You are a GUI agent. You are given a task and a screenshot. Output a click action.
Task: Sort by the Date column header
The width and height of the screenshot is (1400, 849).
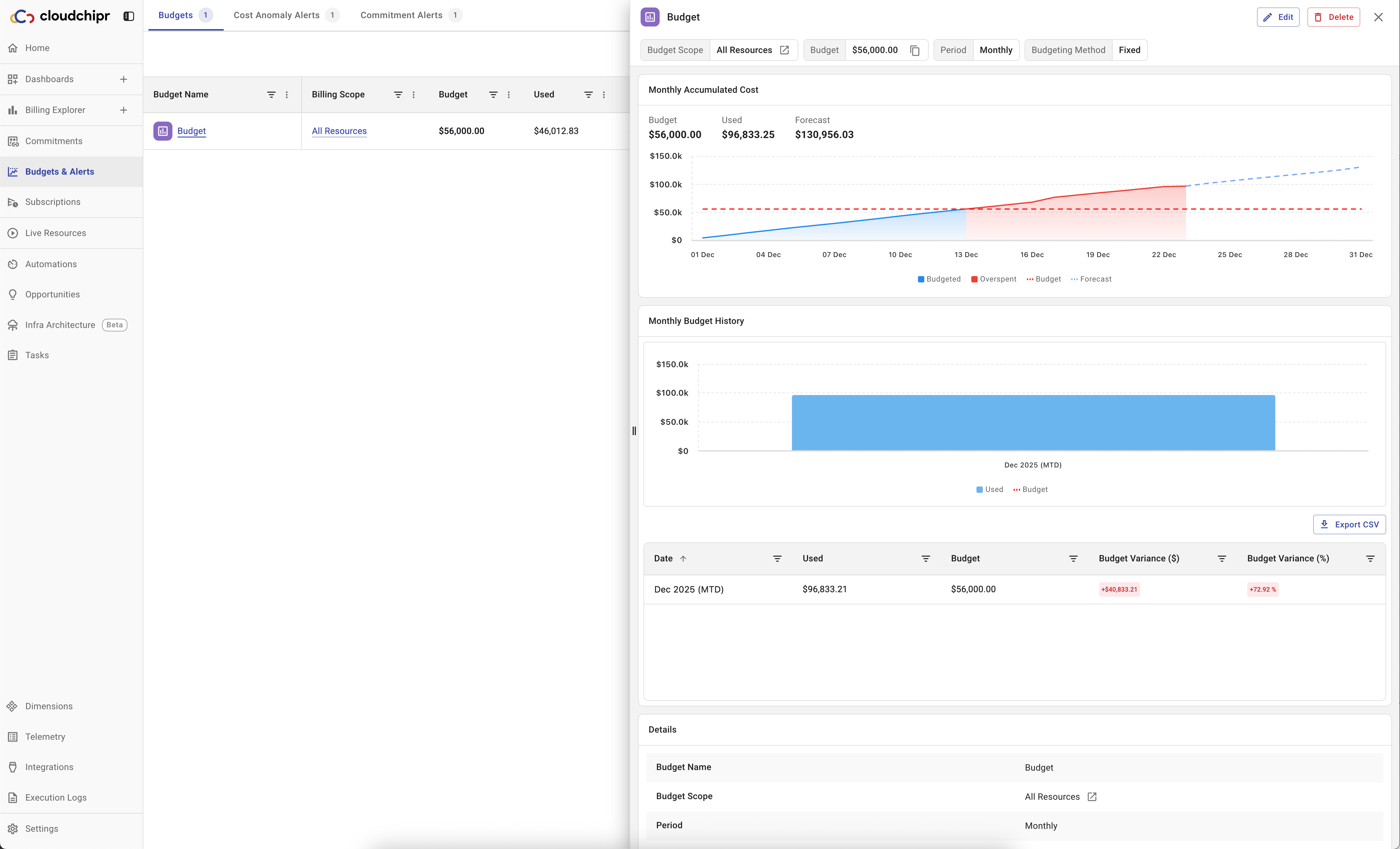pyautogui.click(x=663, y=559)
